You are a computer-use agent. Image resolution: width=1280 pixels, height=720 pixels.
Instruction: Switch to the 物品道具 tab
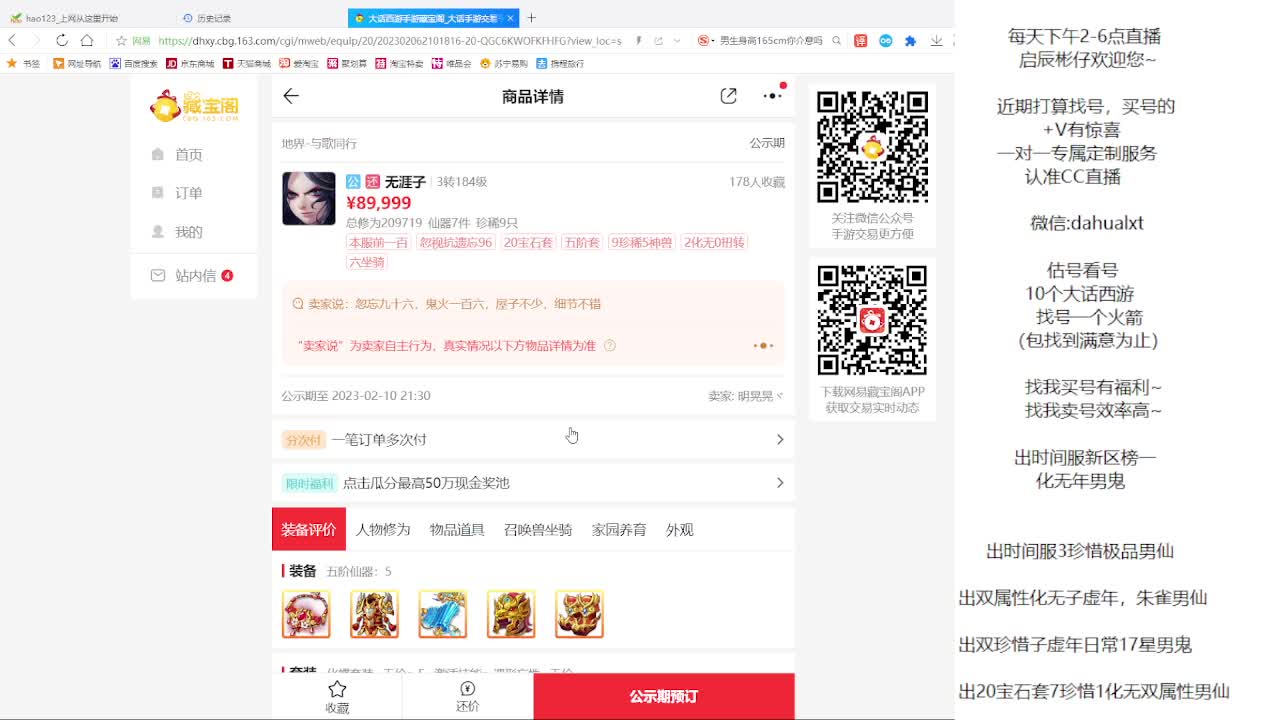[x=457, y=530]
